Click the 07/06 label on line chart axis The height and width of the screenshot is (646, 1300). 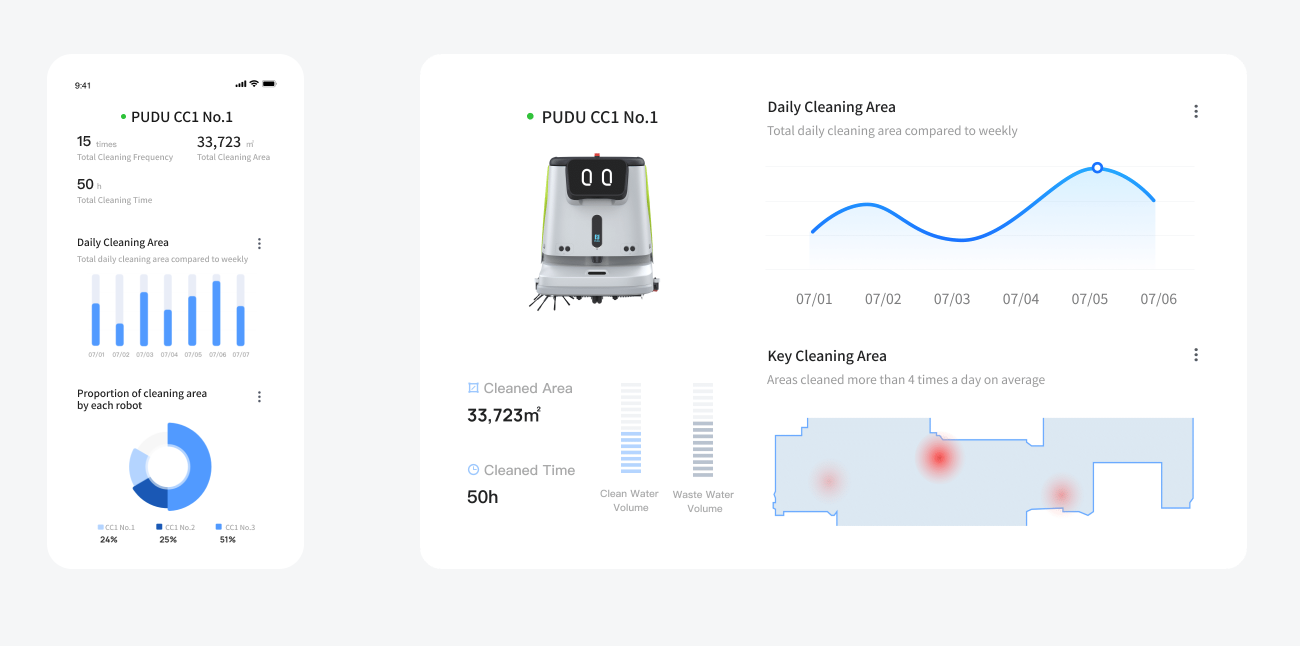point(1159,299)
